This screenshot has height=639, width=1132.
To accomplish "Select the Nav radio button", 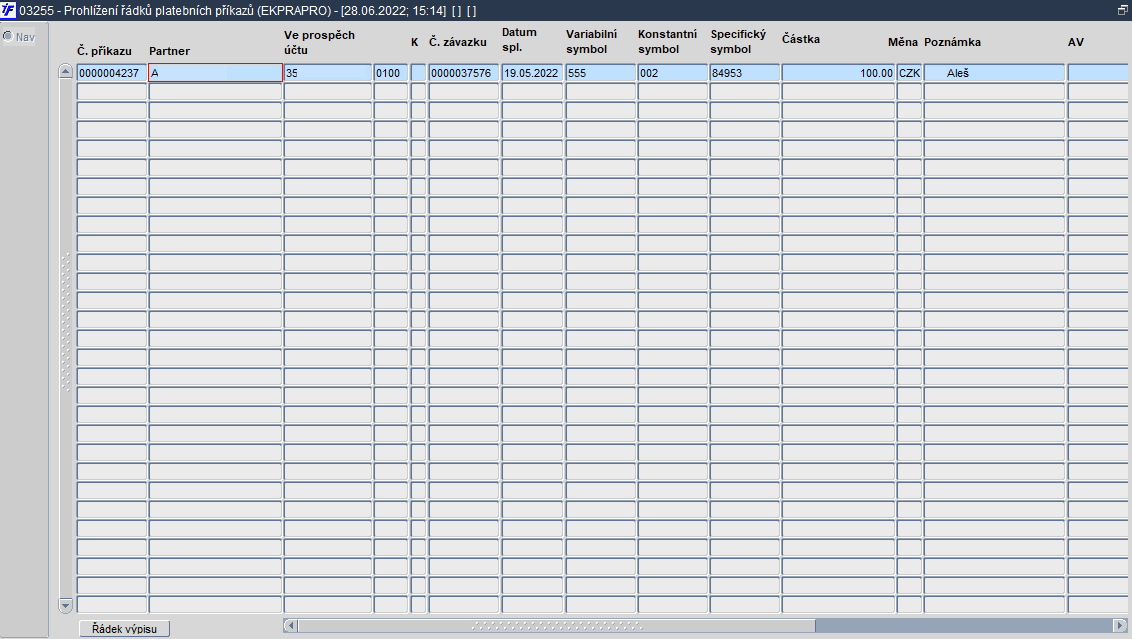I will (x=8, y=37).
